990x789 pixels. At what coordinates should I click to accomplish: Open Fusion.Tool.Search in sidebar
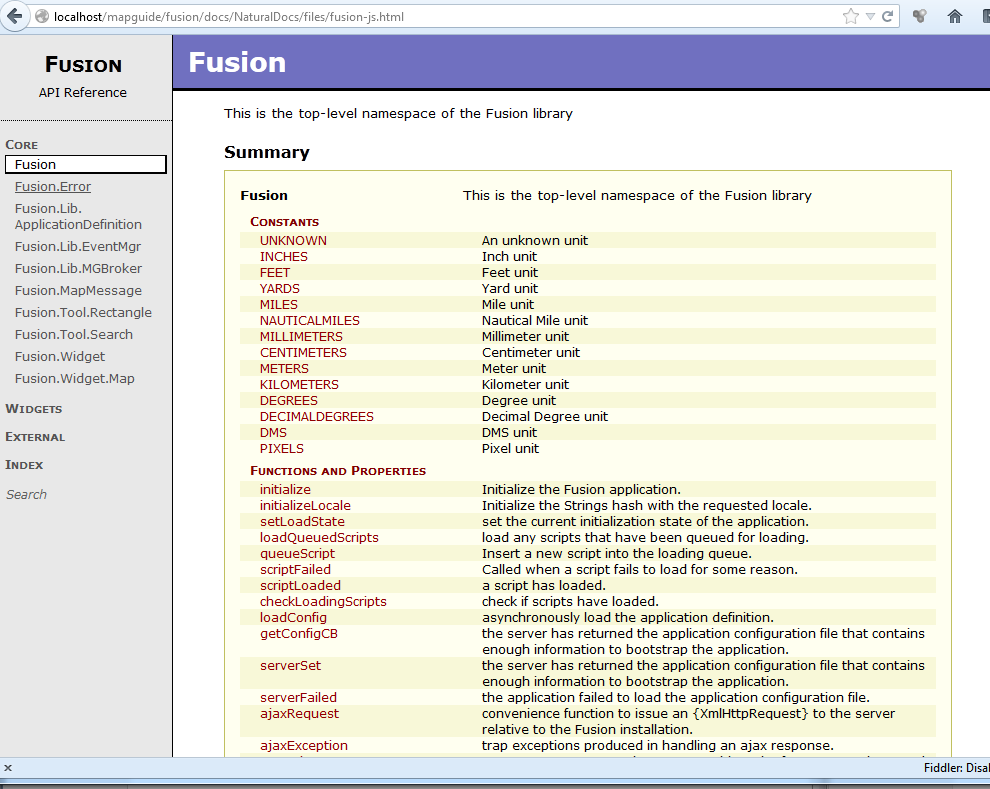coord(74,335)
